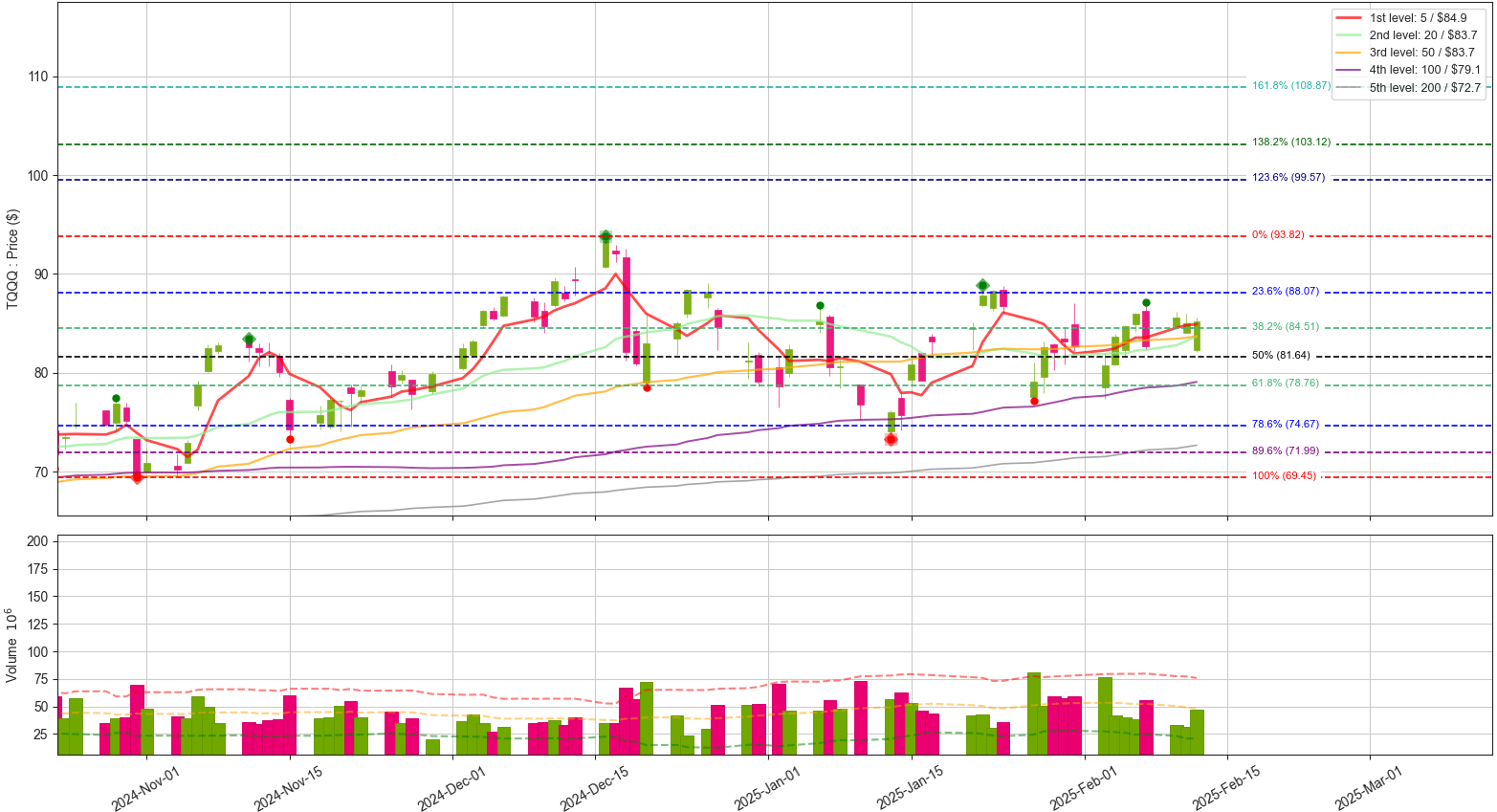This screenshot has width=1497, height=812.
Task: Select the 161.8% (108.87) Fibonacci label
Action: (x=1291, y=86)
